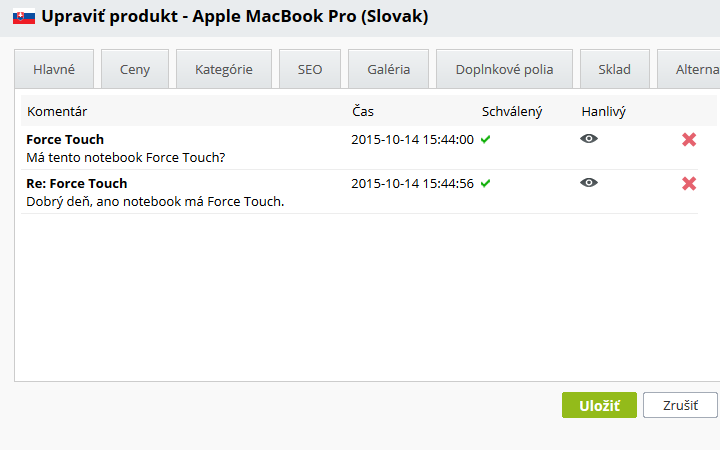Select the Force Touch comment title
Screen dimensions: 720x450
tap(65, 140)
